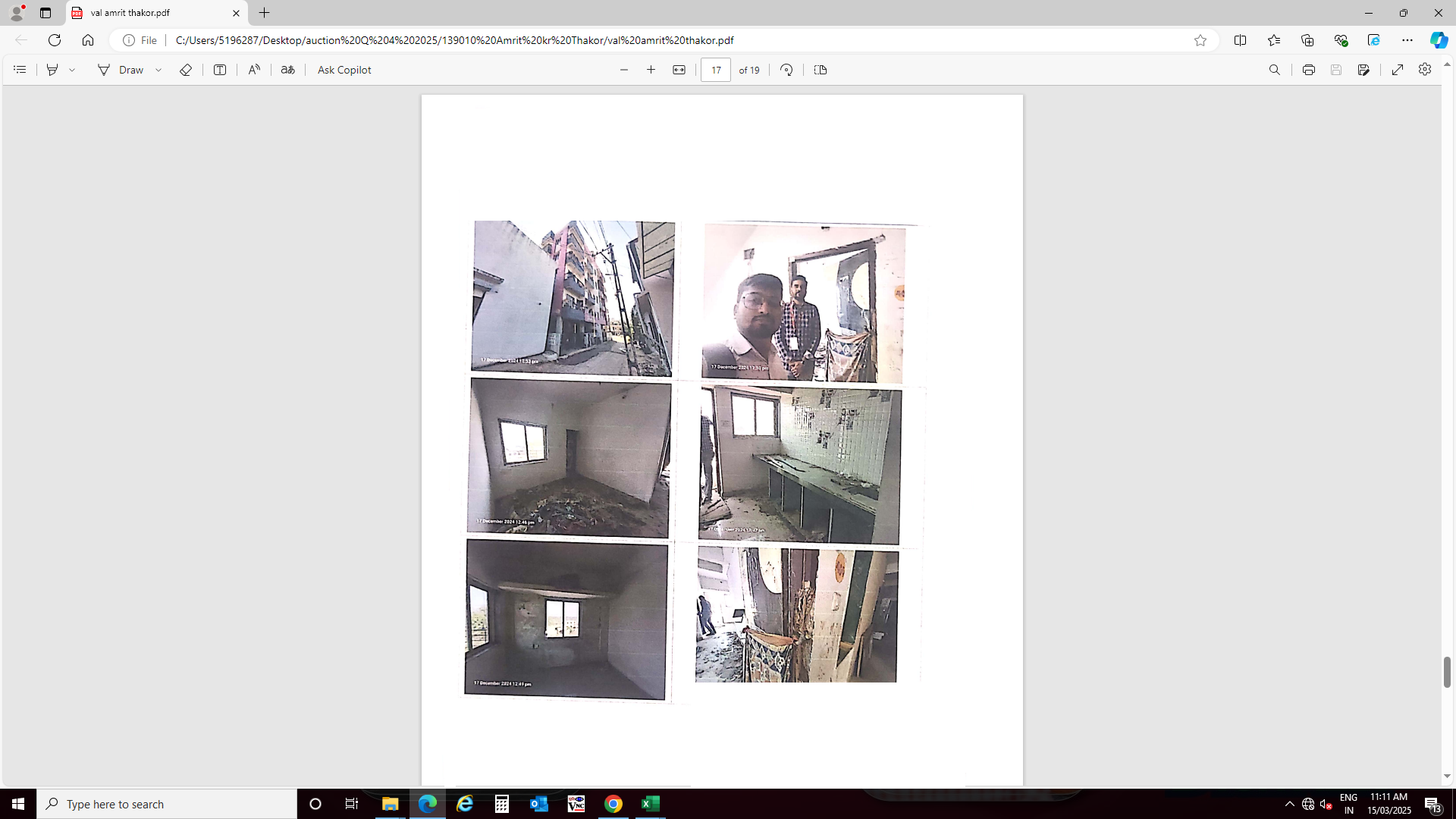Screen dimensions: 1456x819
Task: Add text to the PDF
Action: pos(219,70)
